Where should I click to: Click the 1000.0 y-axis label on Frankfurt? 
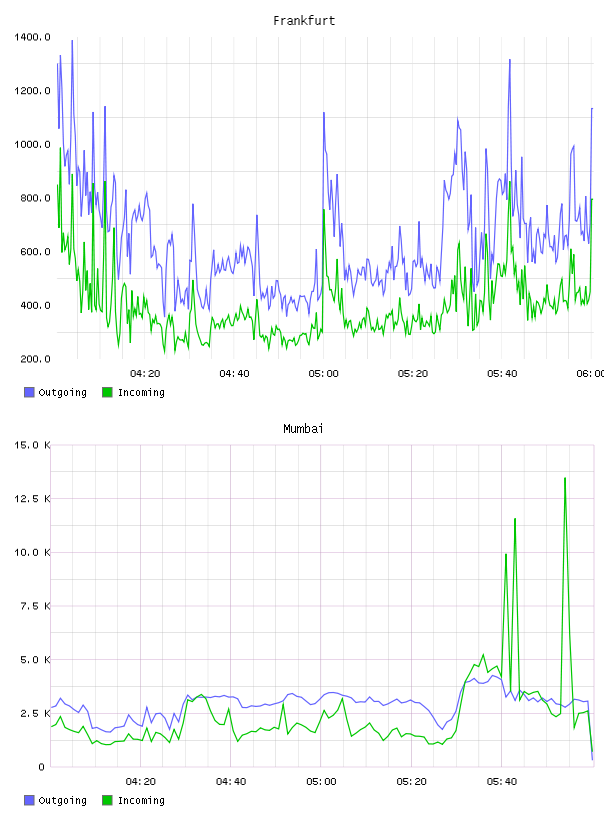(32, 144)
